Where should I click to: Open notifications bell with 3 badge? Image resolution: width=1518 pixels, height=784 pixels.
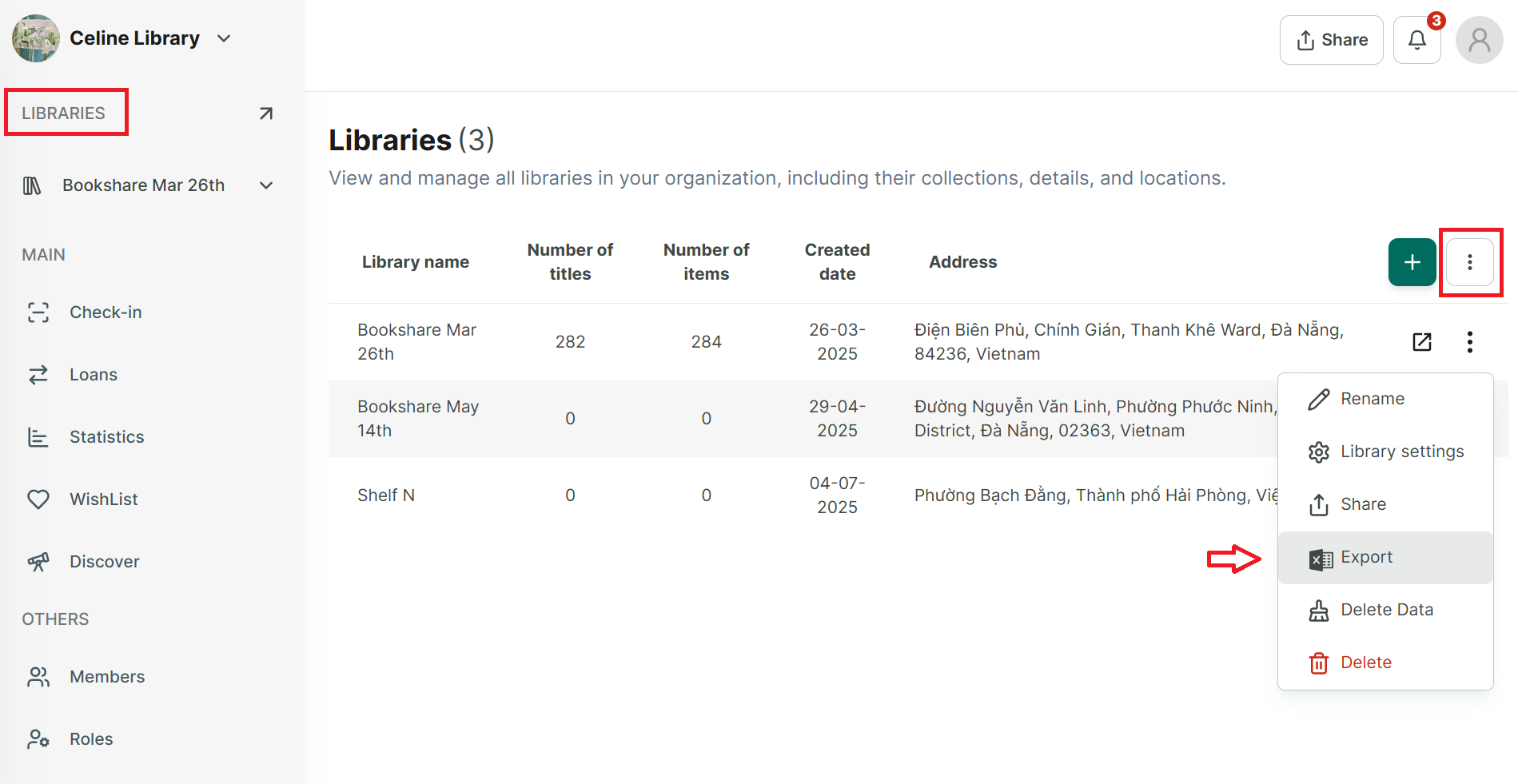tap(1417, 40)
